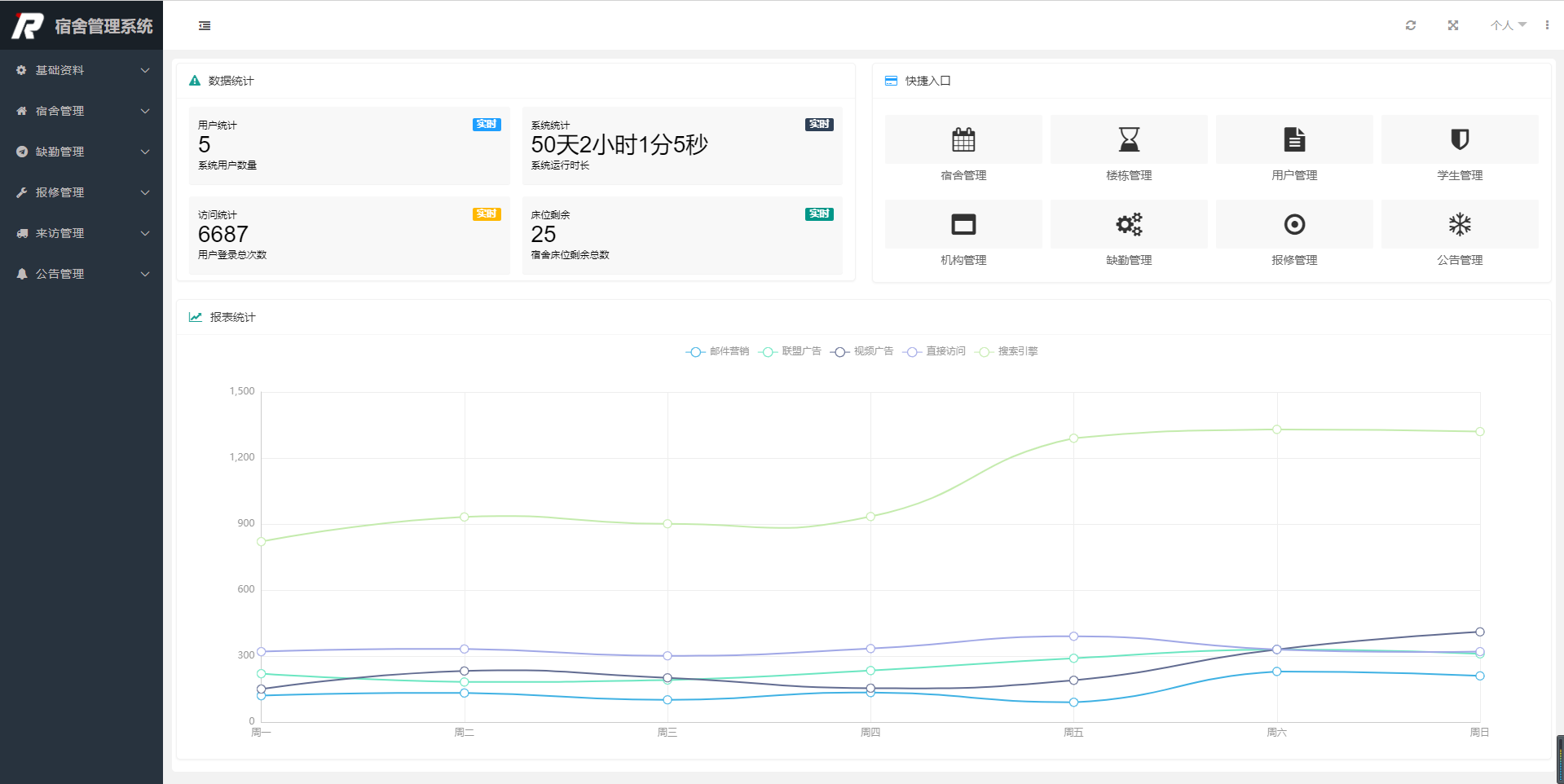The image size is (1564, 784).
Task: Click the 报表统计 line chart icon
Action: [196, 317]
